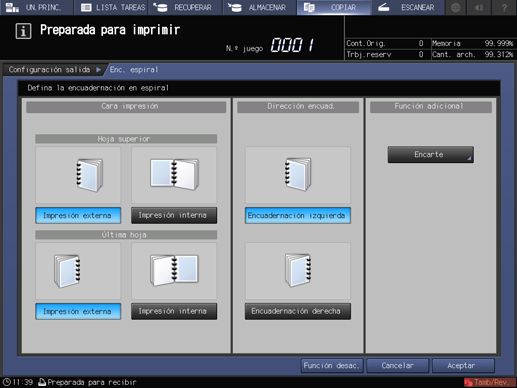Click Hoja superior section label
The height and width of the screenshot is (388, 517).
click(126, 139)
